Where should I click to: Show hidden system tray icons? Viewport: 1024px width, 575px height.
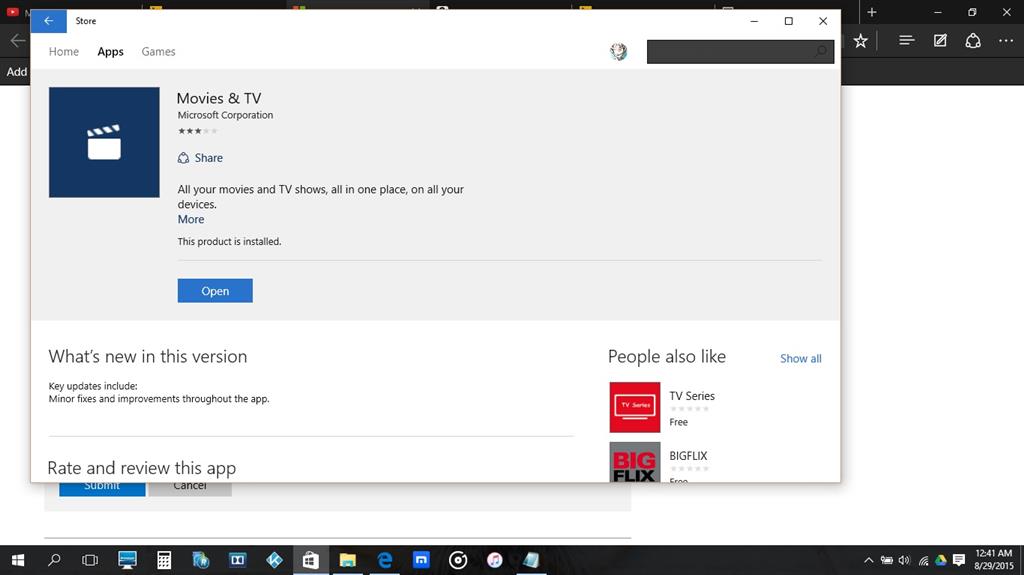tap(869, 560)
